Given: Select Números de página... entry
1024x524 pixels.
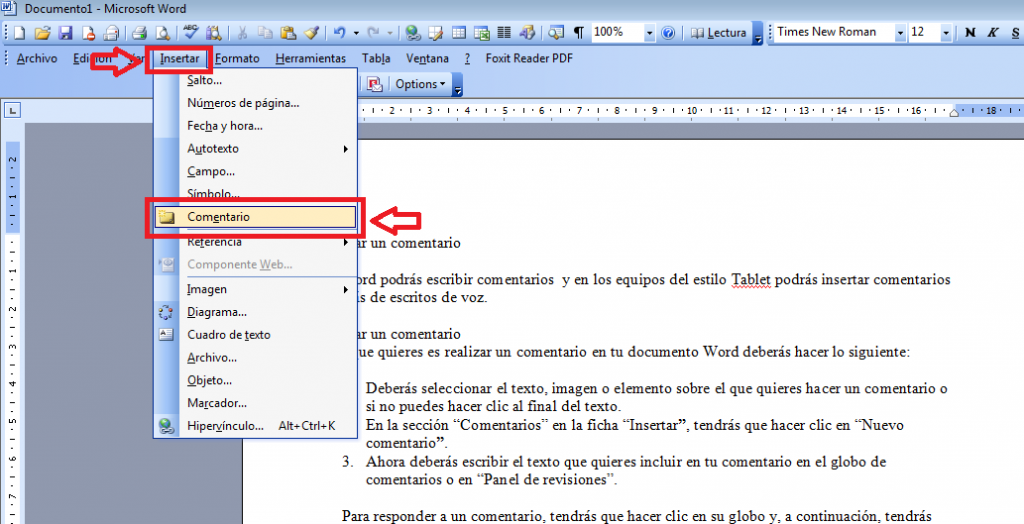Looking at the screenshot, I should pyautogui.click(x=256, y=103).
